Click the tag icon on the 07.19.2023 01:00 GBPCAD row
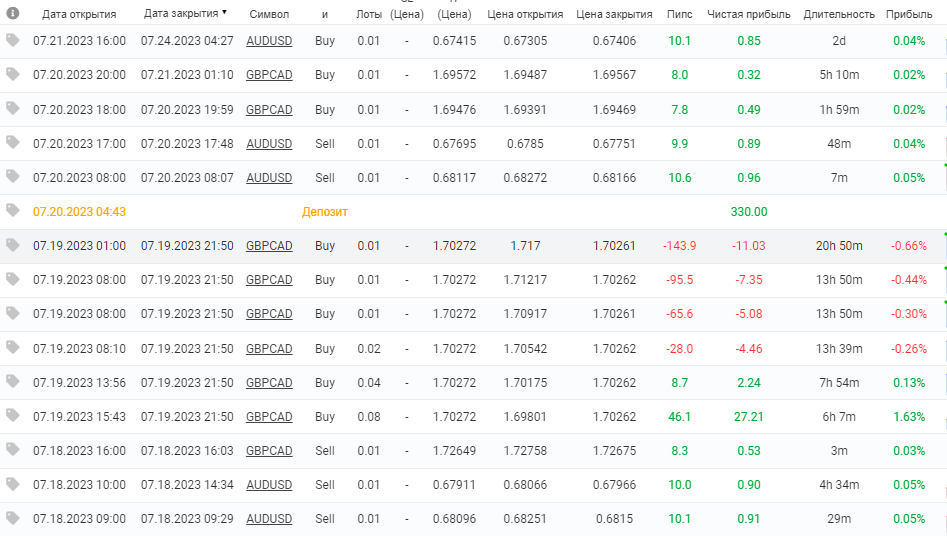Image resolution: width=947 pixels, height=536 pixels. tap(13, 245)
